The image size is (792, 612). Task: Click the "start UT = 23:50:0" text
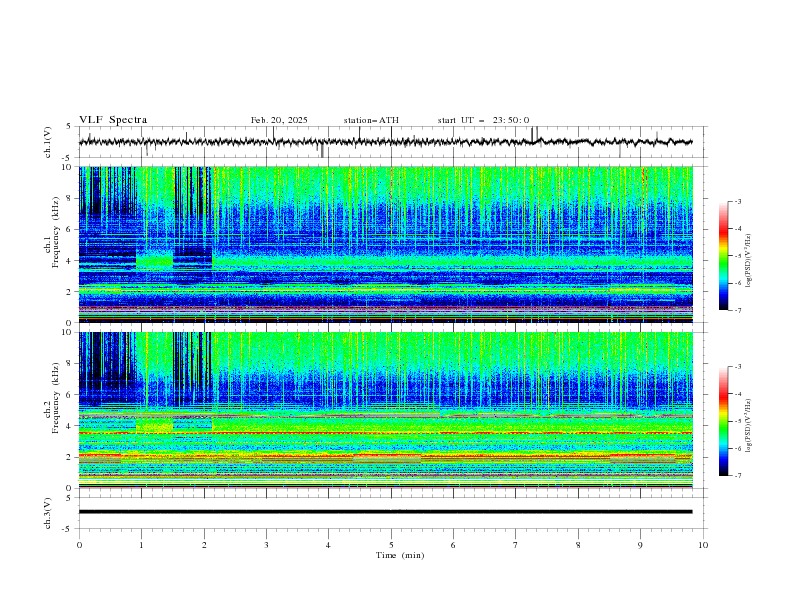point(483,120)
